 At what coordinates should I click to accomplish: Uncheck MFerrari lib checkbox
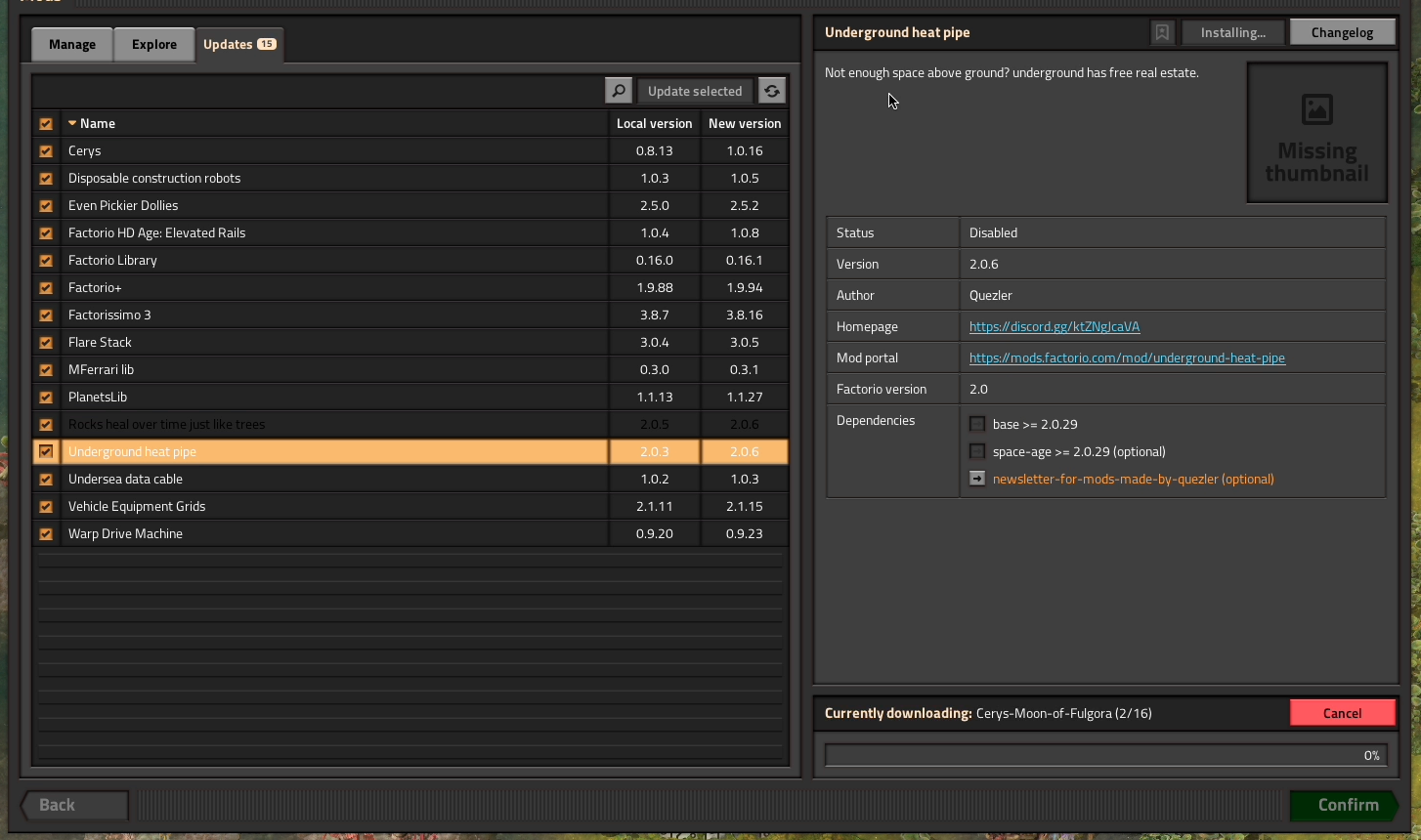coord(46,370)
